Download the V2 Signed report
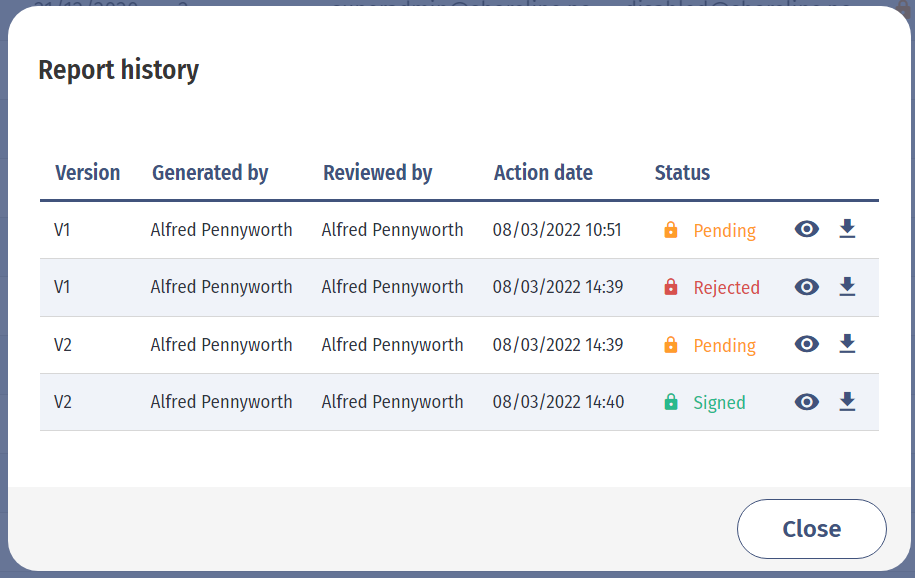The height and width of the screenshot is (578, 915). (x=847, y=402)
